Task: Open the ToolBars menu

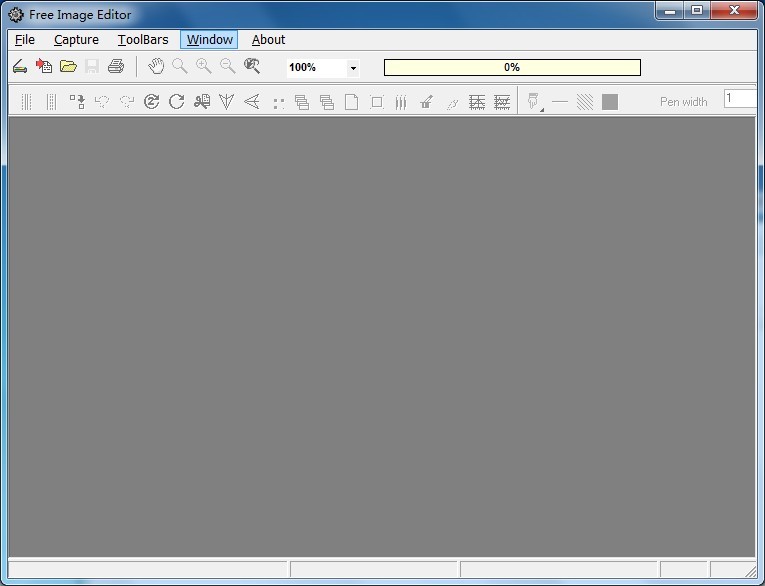Action: point(143,40)
